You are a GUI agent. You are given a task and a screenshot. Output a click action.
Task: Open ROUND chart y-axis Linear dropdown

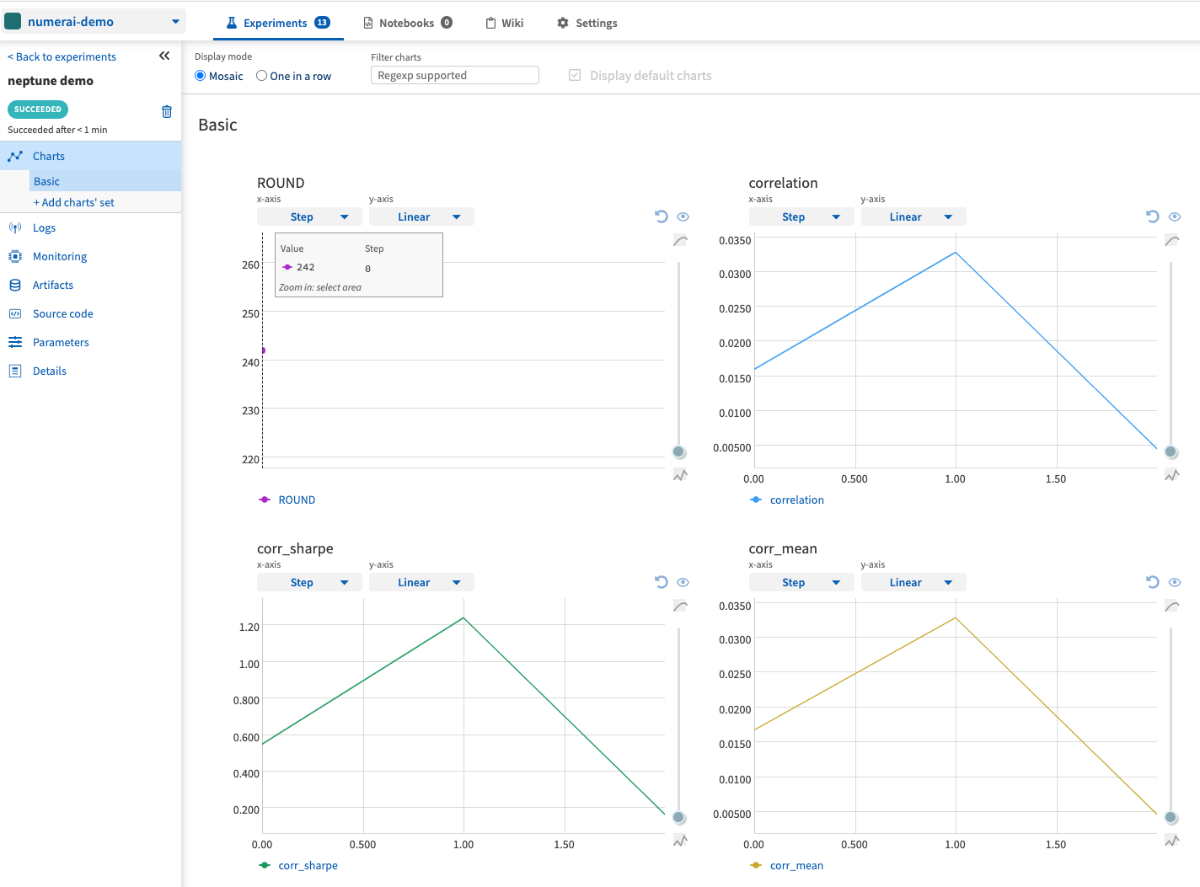click(x=421, y=217)
